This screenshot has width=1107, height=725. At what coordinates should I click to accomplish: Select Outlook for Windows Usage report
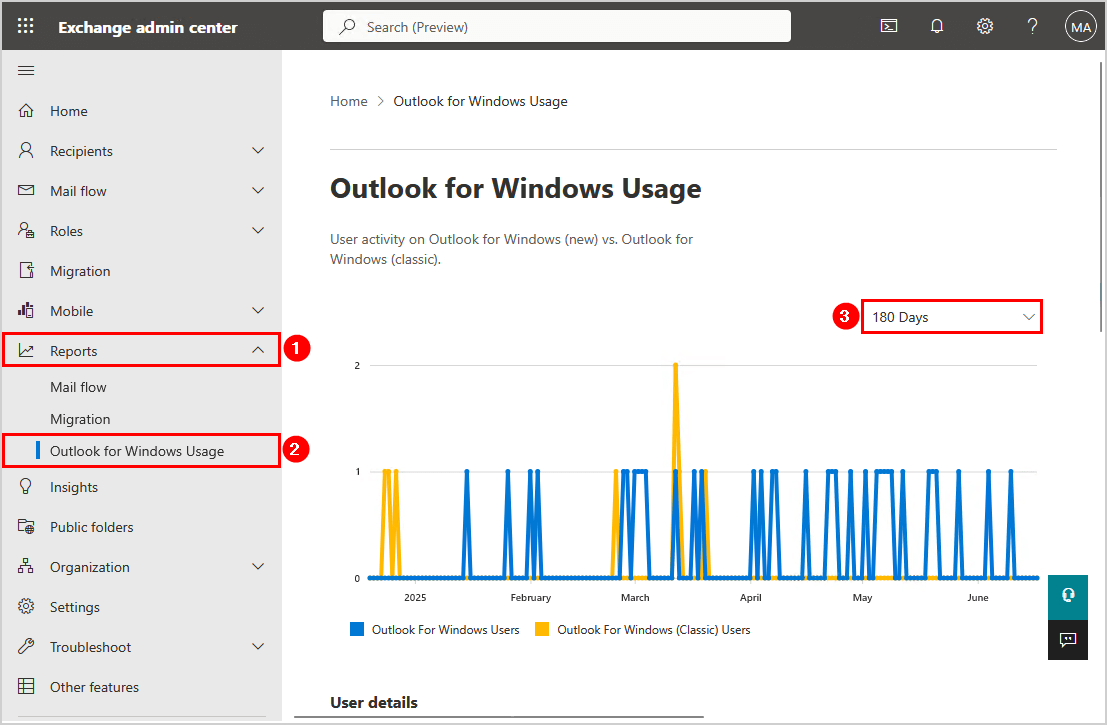coord(137,451)
